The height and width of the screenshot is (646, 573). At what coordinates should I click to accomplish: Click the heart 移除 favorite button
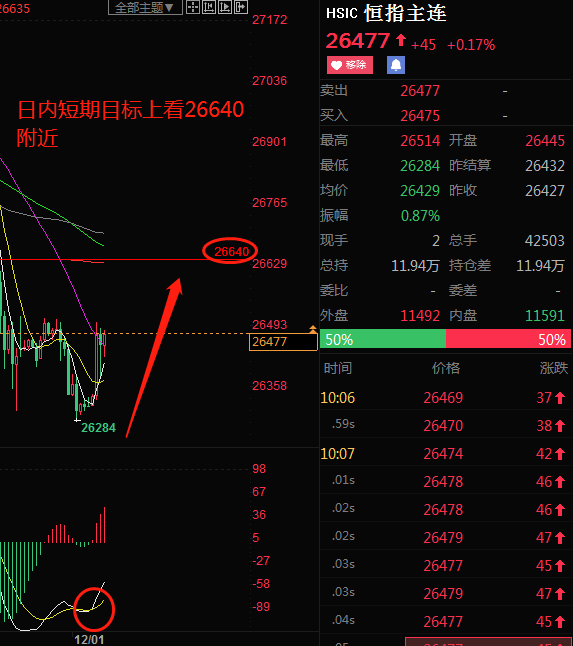coord(350,65)
